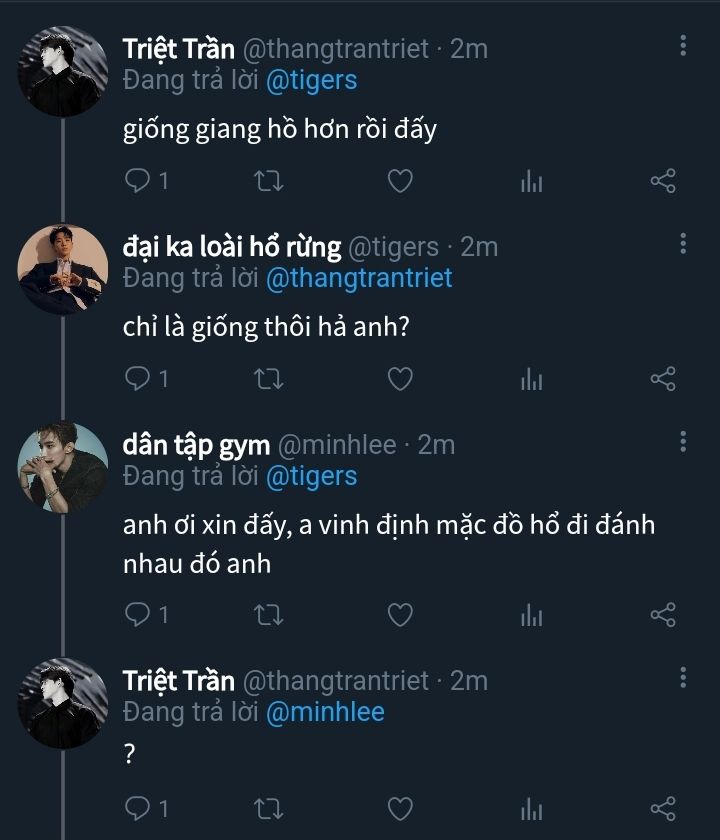Viewport: 720px width, 840px height.
Task: Open more options for first Triệt Trần tweet
Action: (683, 46)
